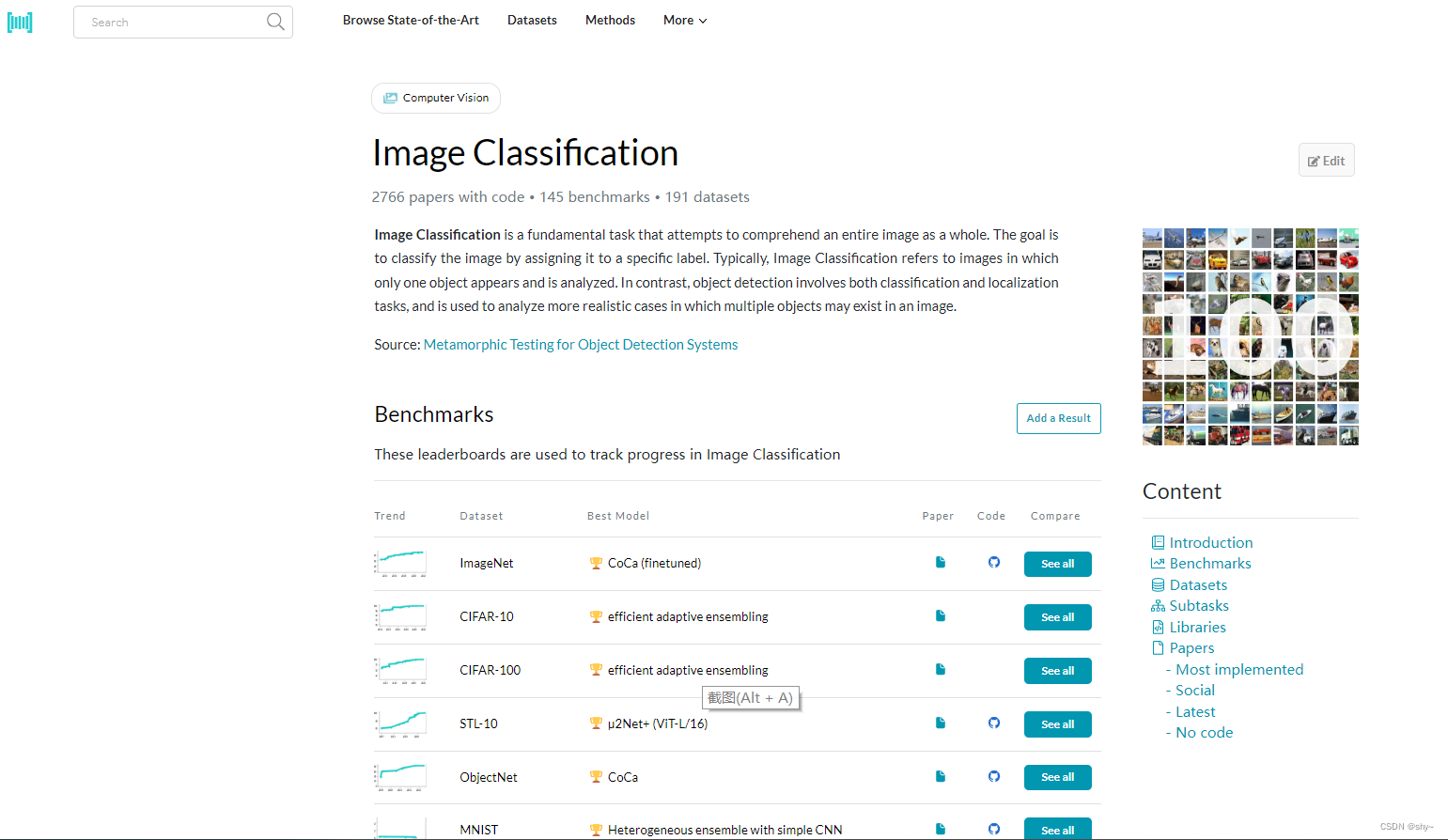Click the ObjectNet trophy icon
1448x840 pixels.
[596, 777]
